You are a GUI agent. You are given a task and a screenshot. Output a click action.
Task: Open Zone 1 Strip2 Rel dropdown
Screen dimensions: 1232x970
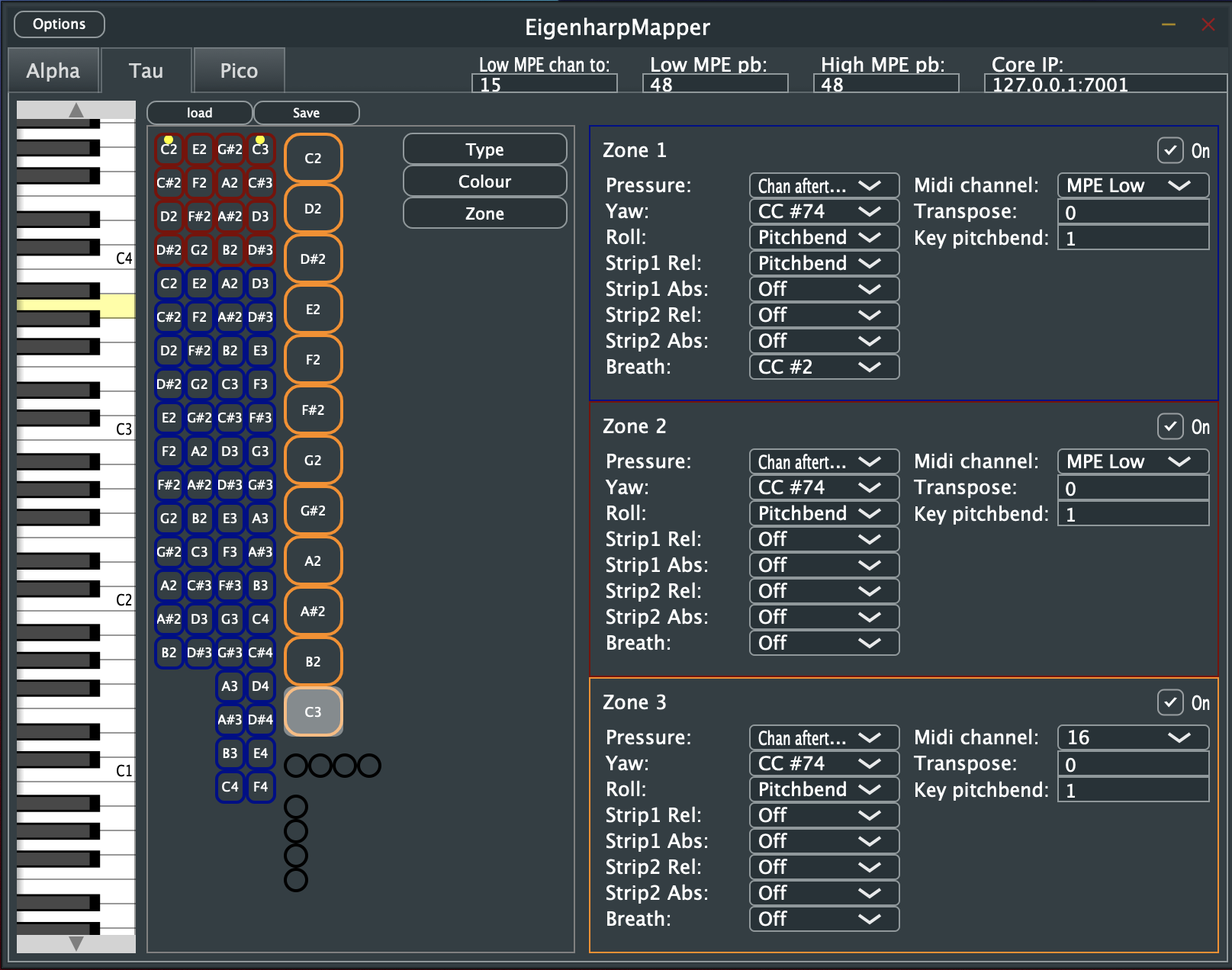(x=824, y=316)
